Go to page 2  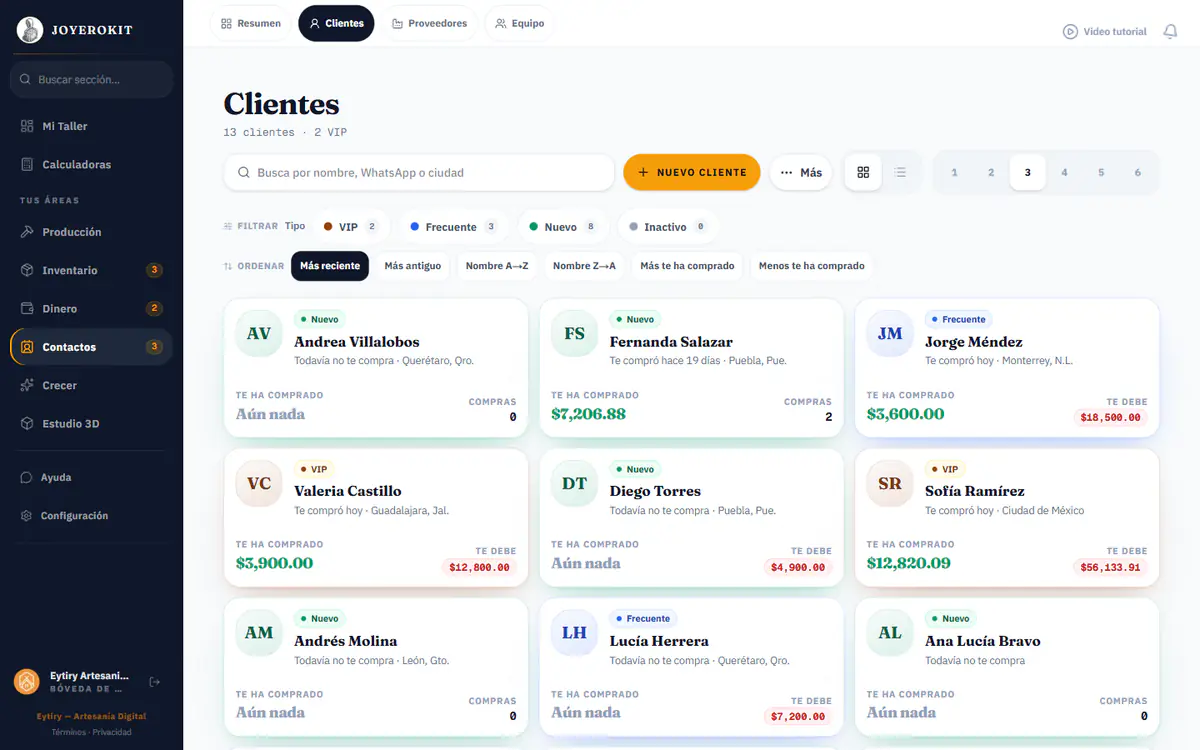click(991, 173)
